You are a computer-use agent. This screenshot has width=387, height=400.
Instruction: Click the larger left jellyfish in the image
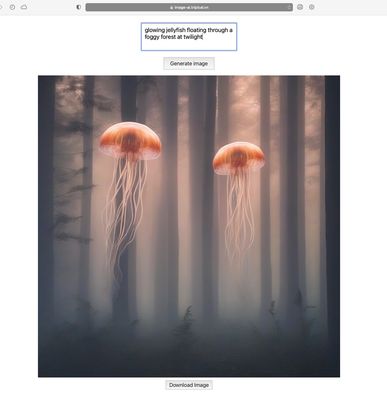tap(130, 141)
